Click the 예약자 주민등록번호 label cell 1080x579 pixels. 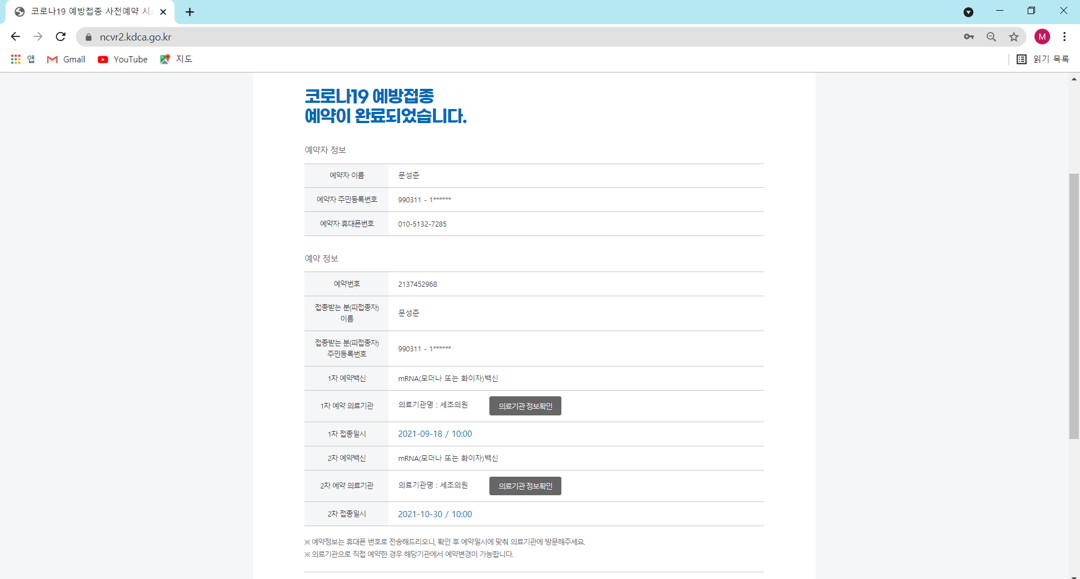[346, 200]
